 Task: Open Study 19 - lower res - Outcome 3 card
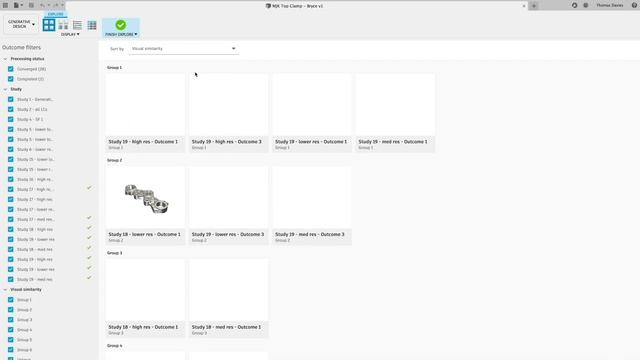229,206
